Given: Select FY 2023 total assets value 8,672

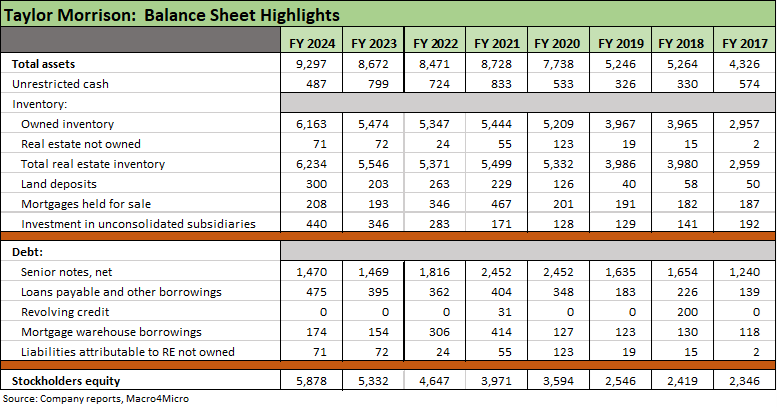Looking at the screenshot, I should pyautogui.click(x=373, y=64).
